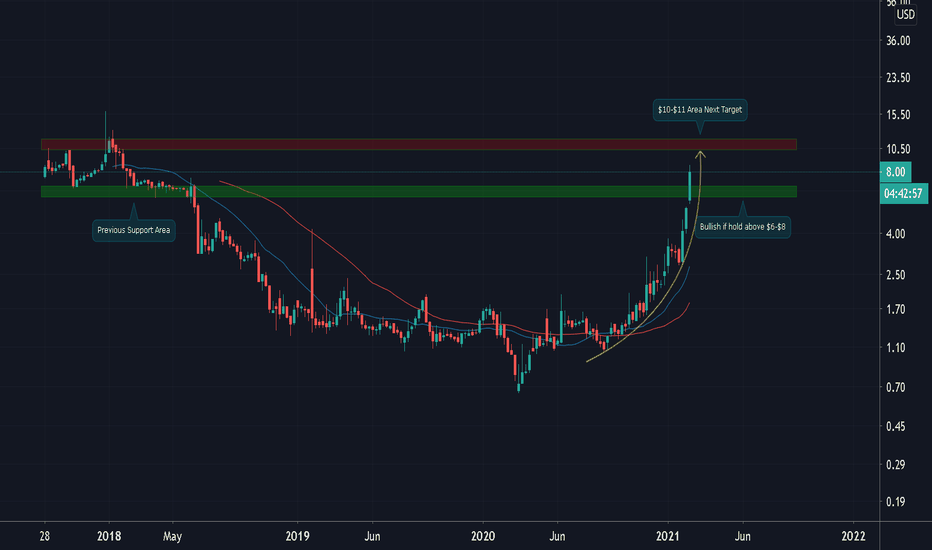Click the 0.29 price axis label
This screenshot has height=550, width=932.
[895, 464]
